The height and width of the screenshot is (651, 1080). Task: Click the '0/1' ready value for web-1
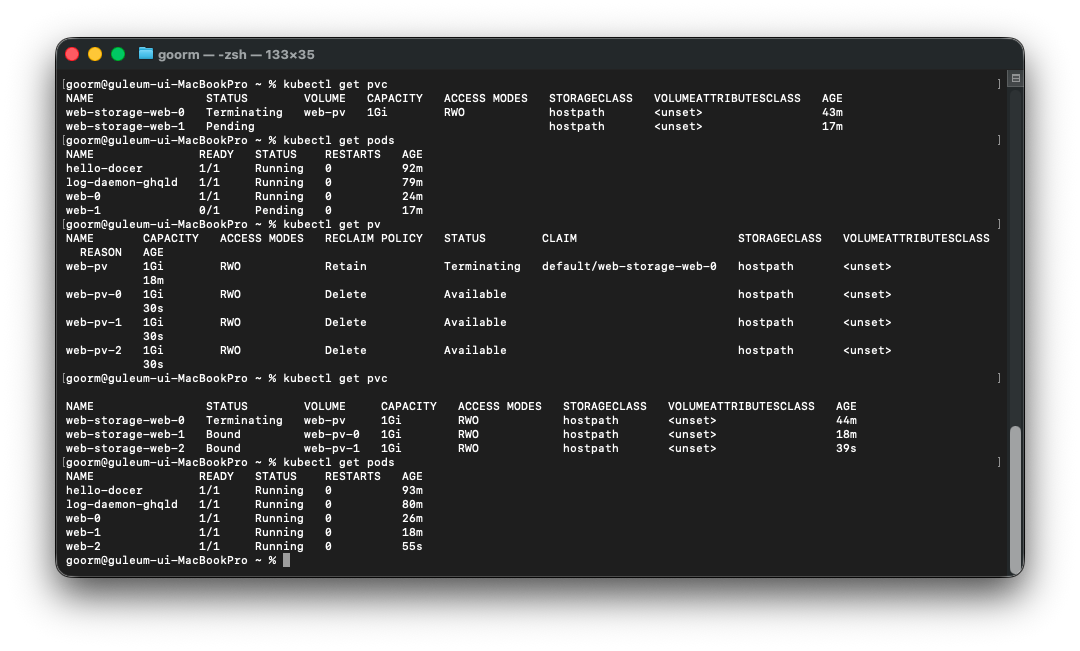pos(209,211)
